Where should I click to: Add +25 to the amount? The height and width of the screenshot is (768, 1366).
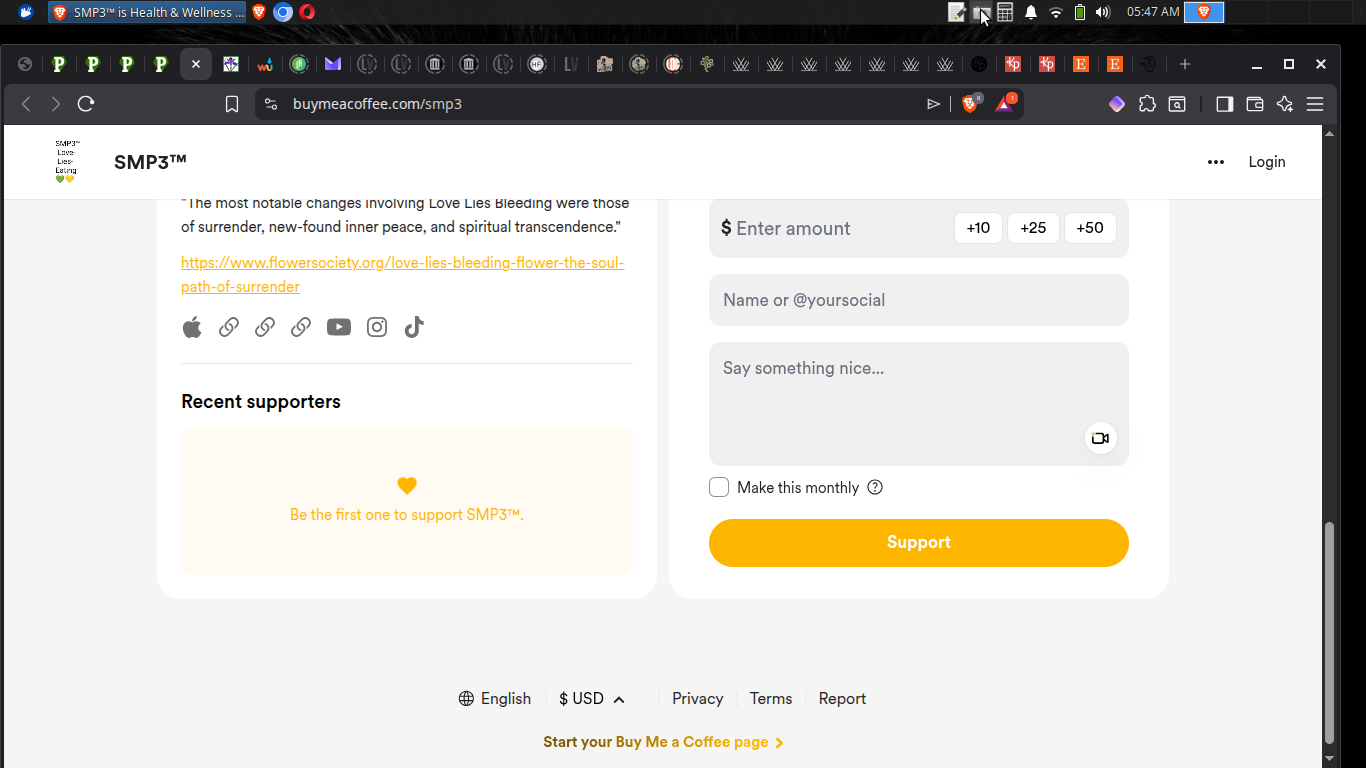tap(1033, 228)
